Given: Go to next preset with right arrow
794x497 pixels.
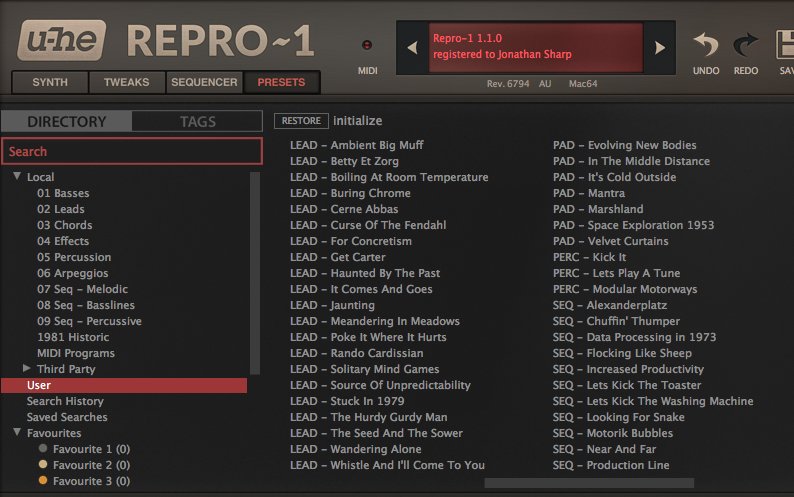Looking at the screenshot, I should tap(660, 48).
